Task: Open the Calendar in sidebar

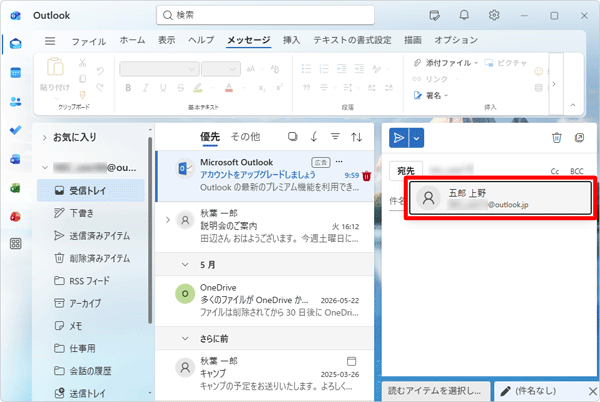Action: point(15,73)
